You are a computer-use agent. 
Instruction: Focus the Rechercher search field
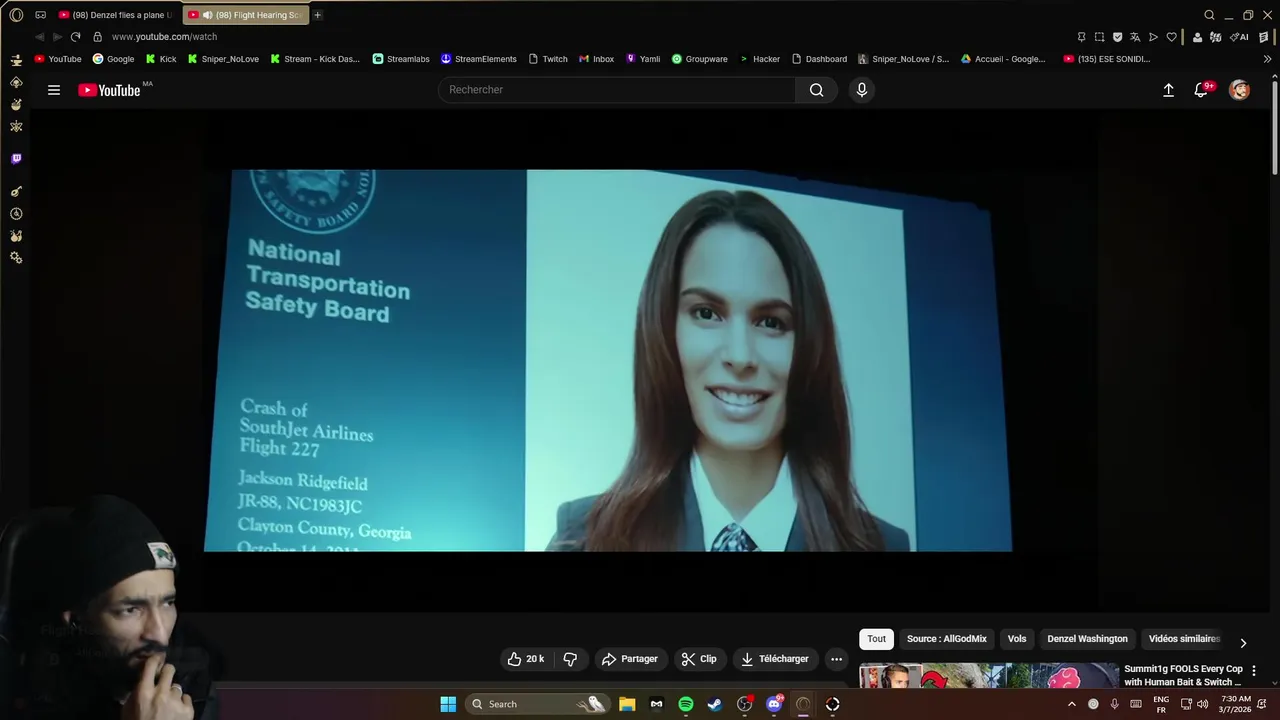point(617,90)
